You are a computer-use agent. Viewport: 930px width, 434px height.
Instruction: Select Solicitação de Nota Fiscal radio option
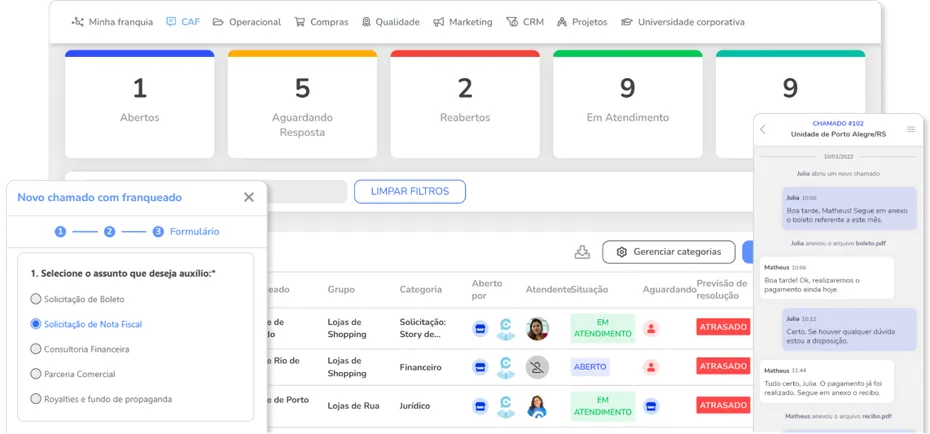click(x=87, y=324)
